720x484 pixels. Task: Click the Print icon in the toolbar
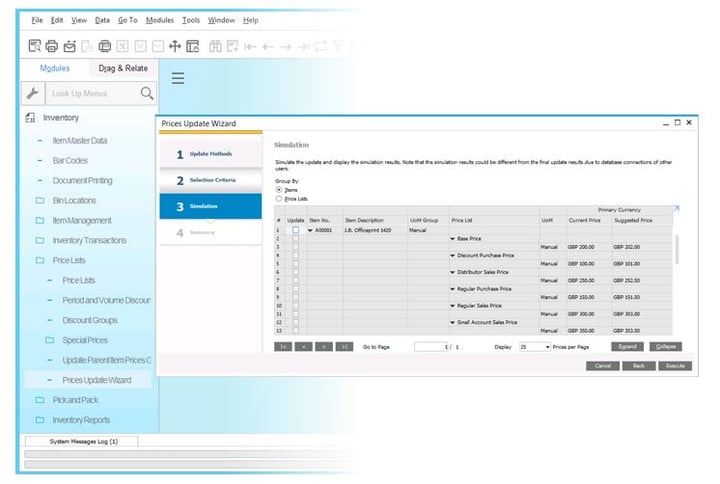(52, 46)
